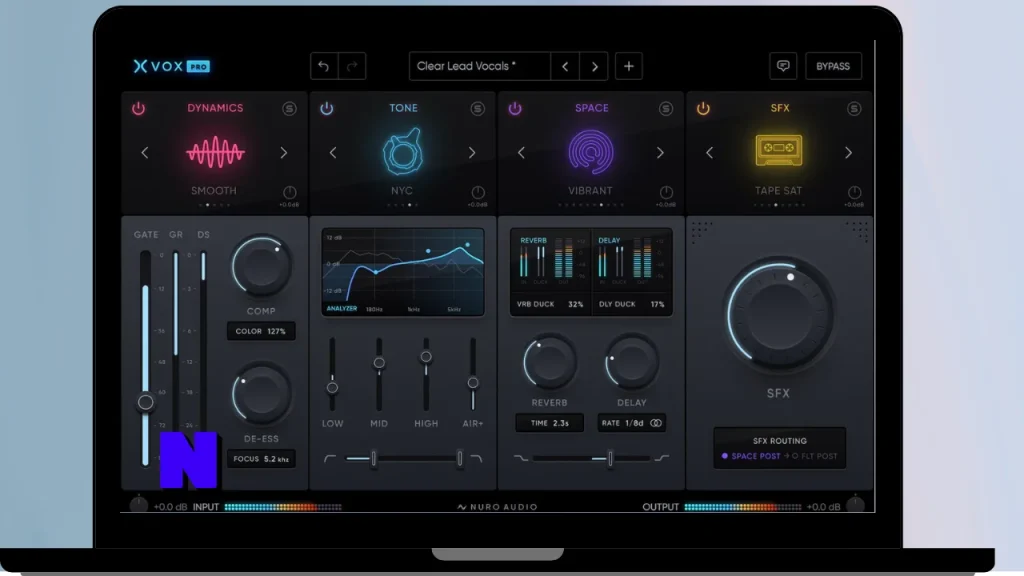Click the SFX output gain dial under TAPE SAT
Image resolution: width=1024 pixels, height=576 pixels.
[854, 192]
